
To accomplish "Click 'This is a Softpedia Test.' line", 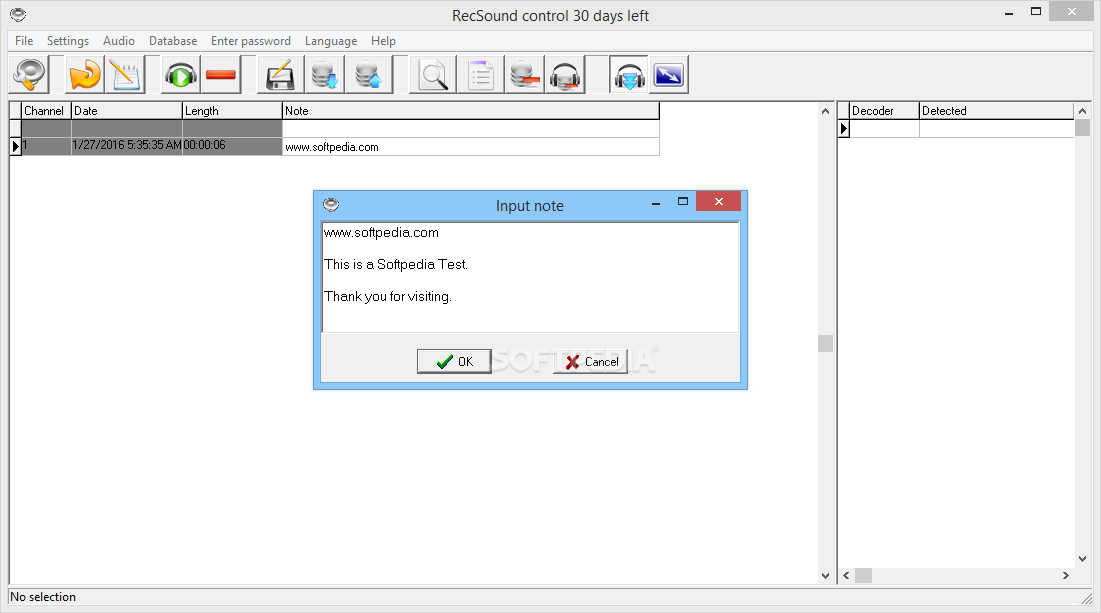I will (x=395, y=265).
